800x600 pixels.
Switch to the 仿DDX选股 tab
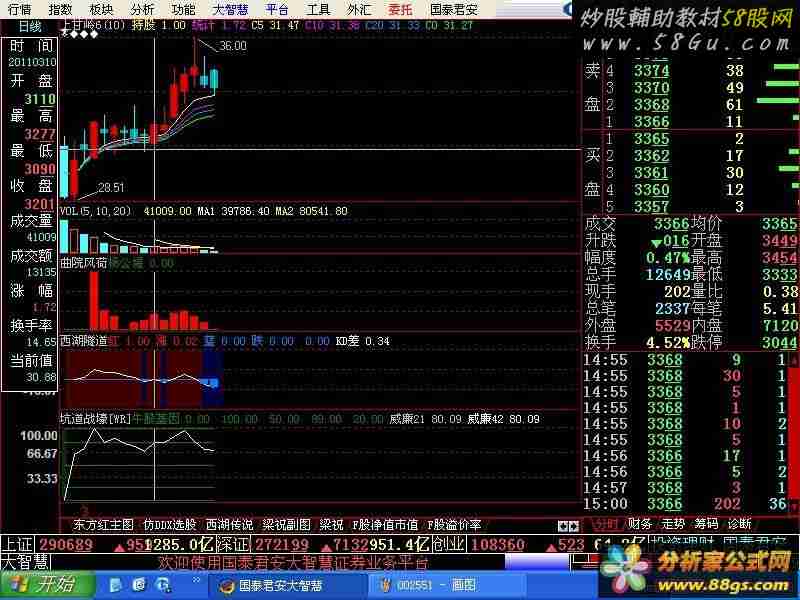click(170, 524)
